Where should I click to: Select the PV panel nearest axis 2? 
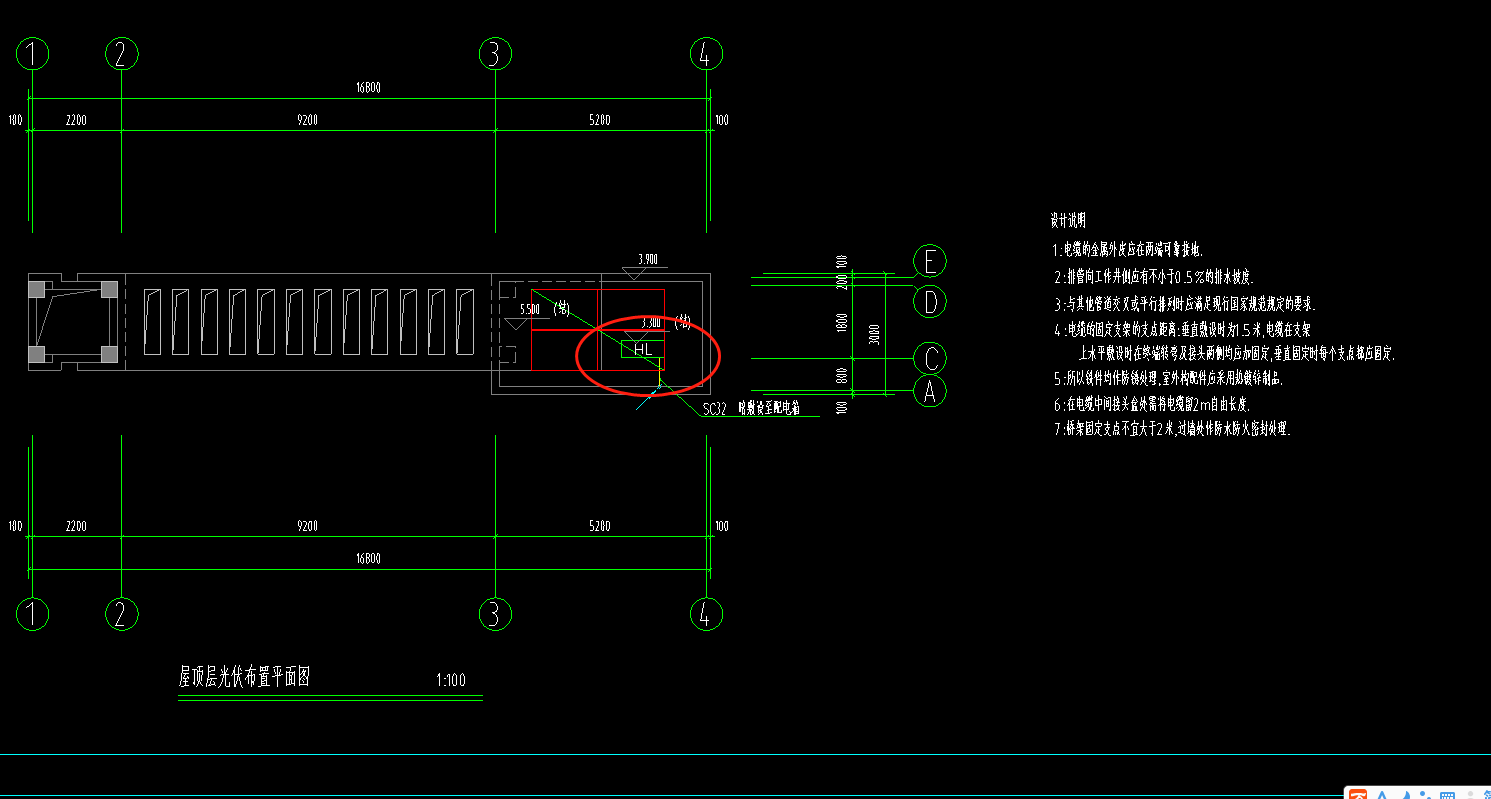point(153,321)
